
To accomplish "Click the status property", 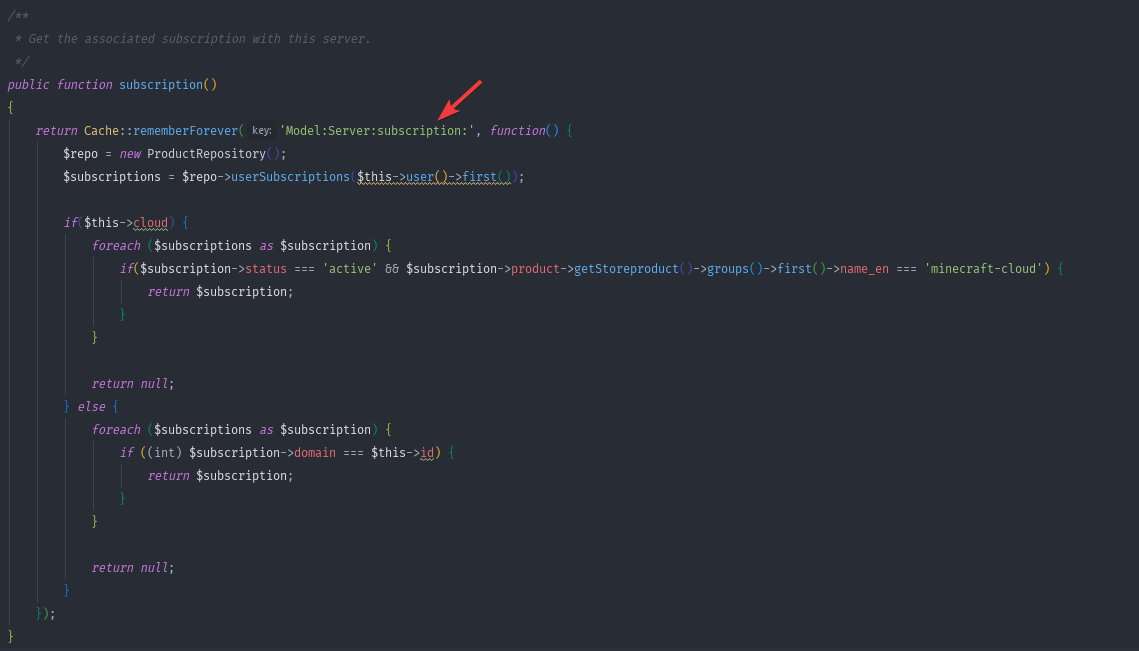I will 265,269.
